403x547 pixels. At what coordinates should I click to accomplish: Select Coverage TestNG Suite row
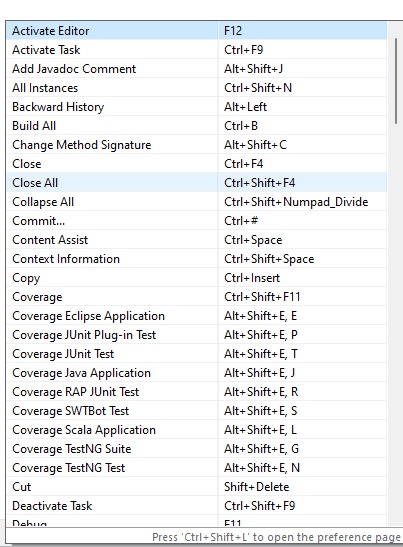point(196,449)
